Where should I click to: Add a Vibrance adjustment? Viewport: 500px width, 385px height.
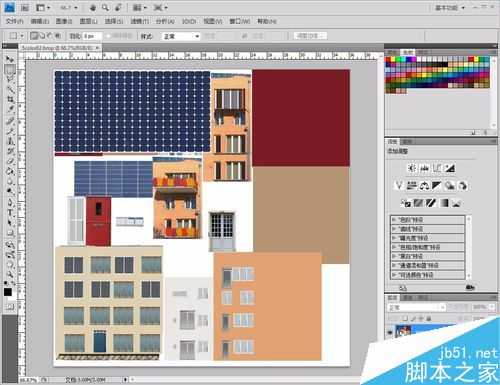coord(399,185)
